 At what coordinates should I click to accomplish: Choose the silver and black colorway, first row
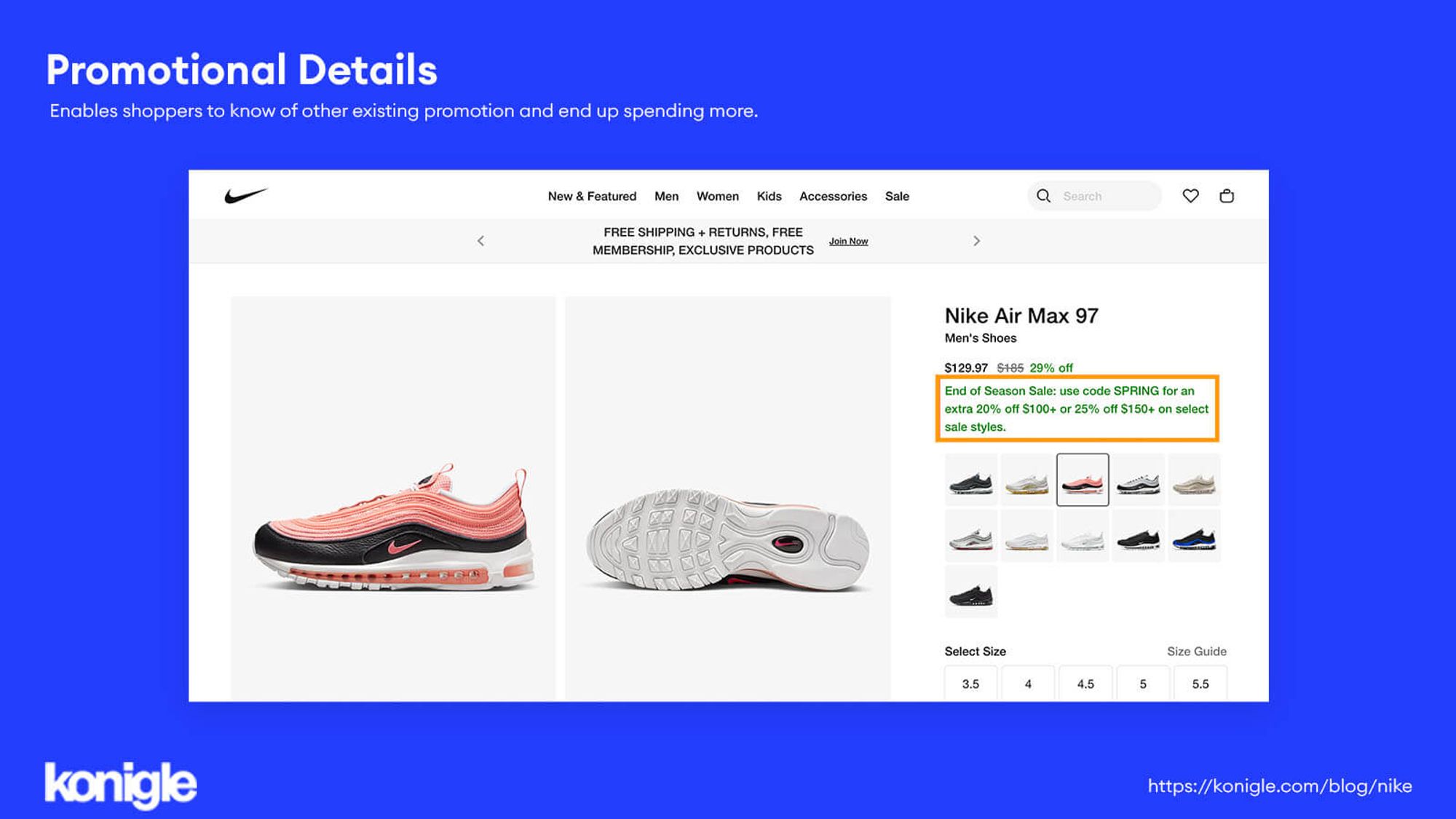click(x=1139, y=480)
